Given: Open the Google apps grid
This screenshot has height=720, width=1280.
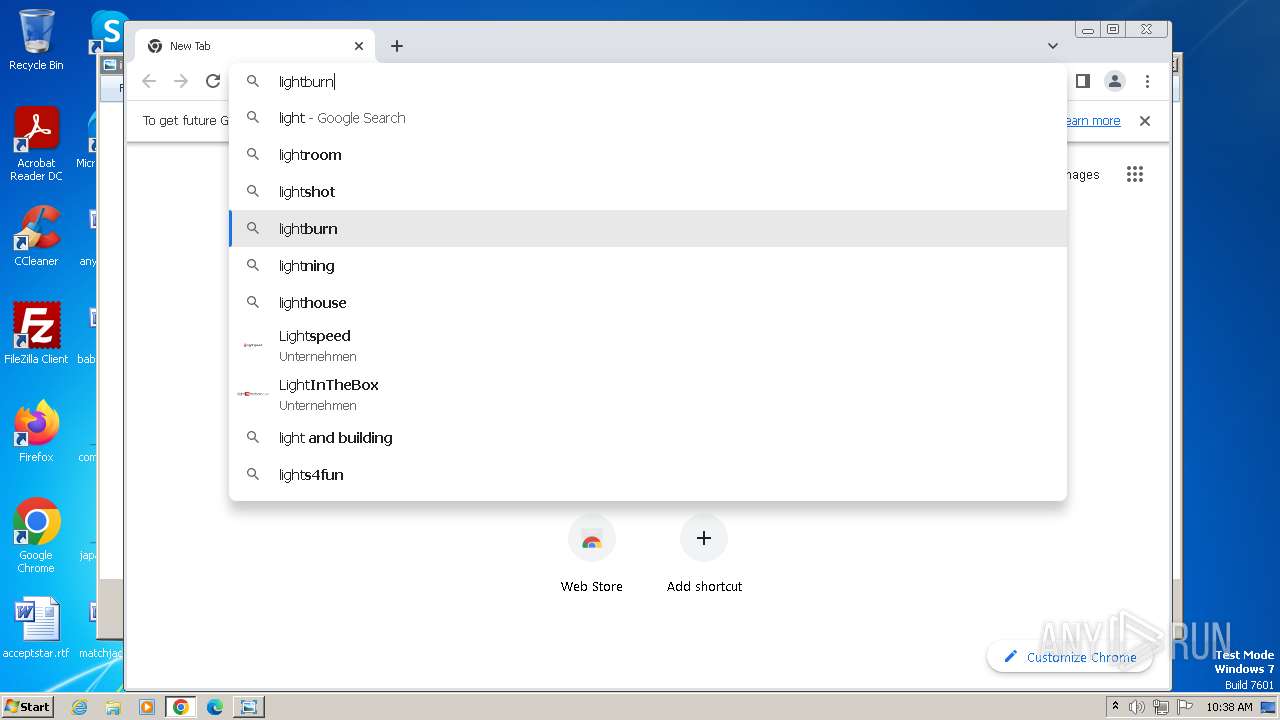Looking at the screenshot, I should click(x=1135, y=174).
